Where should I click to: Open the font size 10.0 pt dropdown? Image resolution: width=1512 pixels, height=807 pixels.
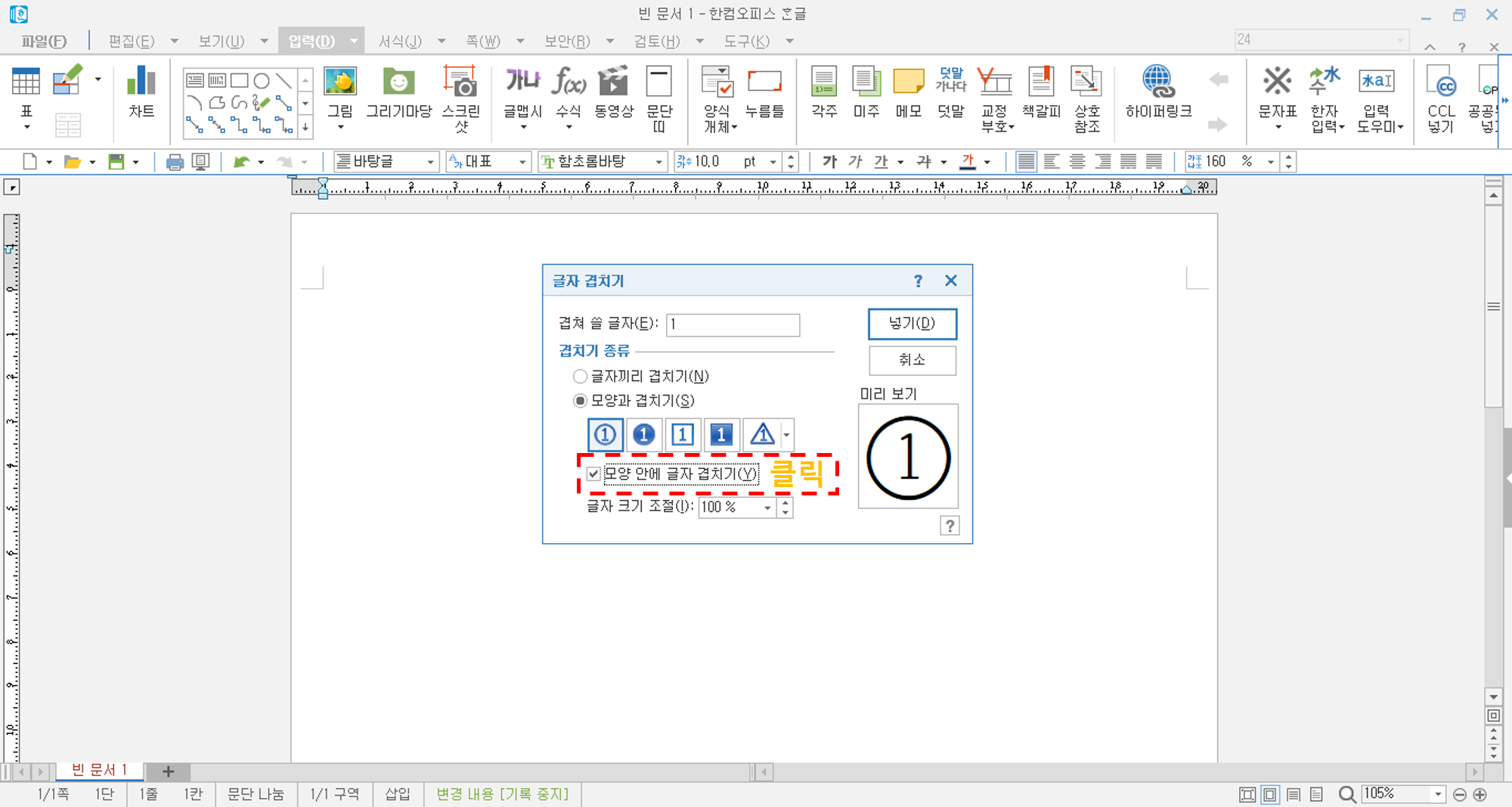point(773,162)
